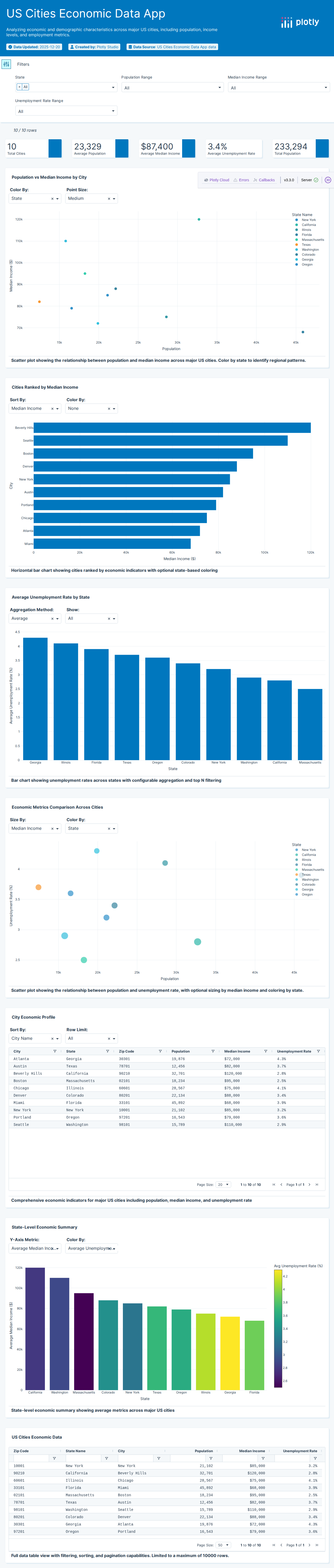Go to previous page in US Cities Economic Data
Viewport: 334px width, 1568px height.
tap(281, 1545)
